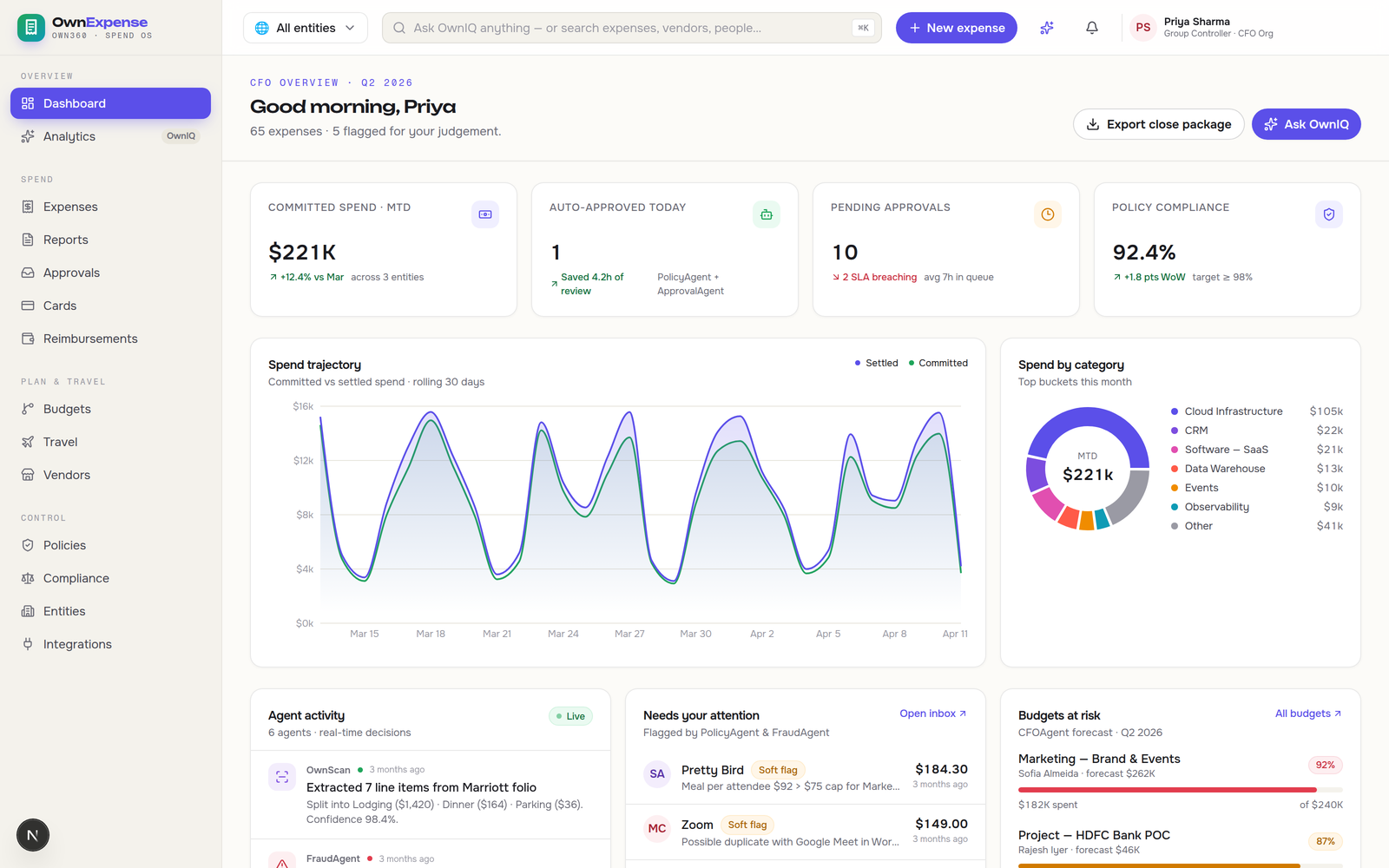
Task: Open notifications bell icon
Action: [x=1092, y=28]
